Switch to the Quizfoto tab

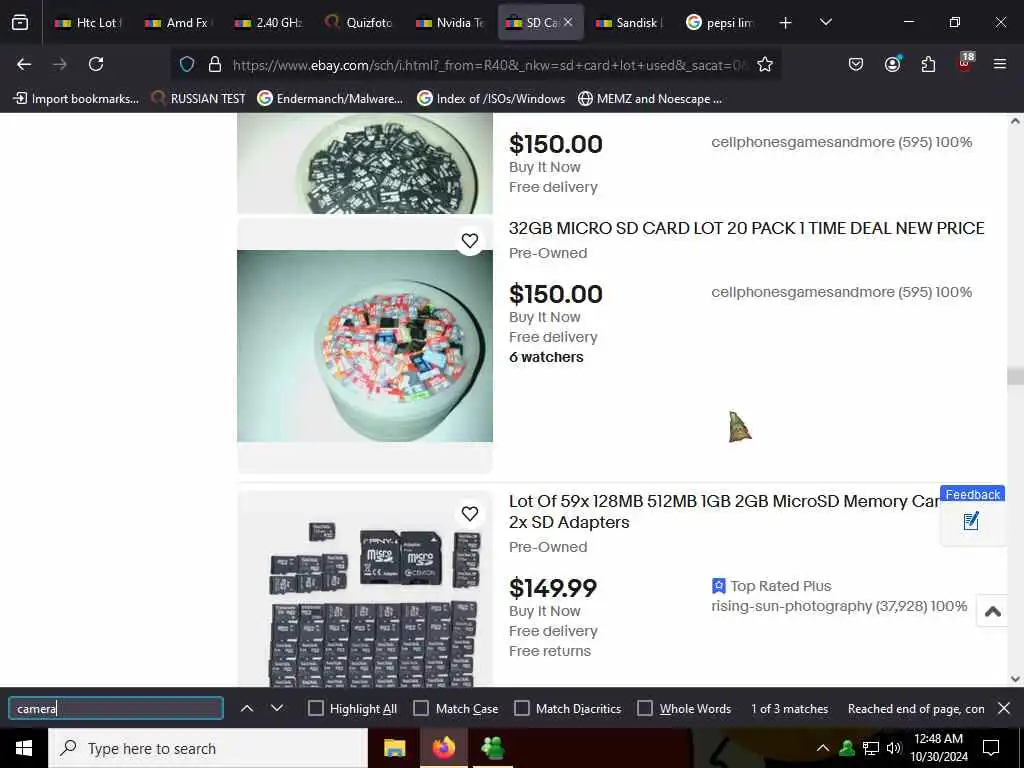tap(360, 23)
